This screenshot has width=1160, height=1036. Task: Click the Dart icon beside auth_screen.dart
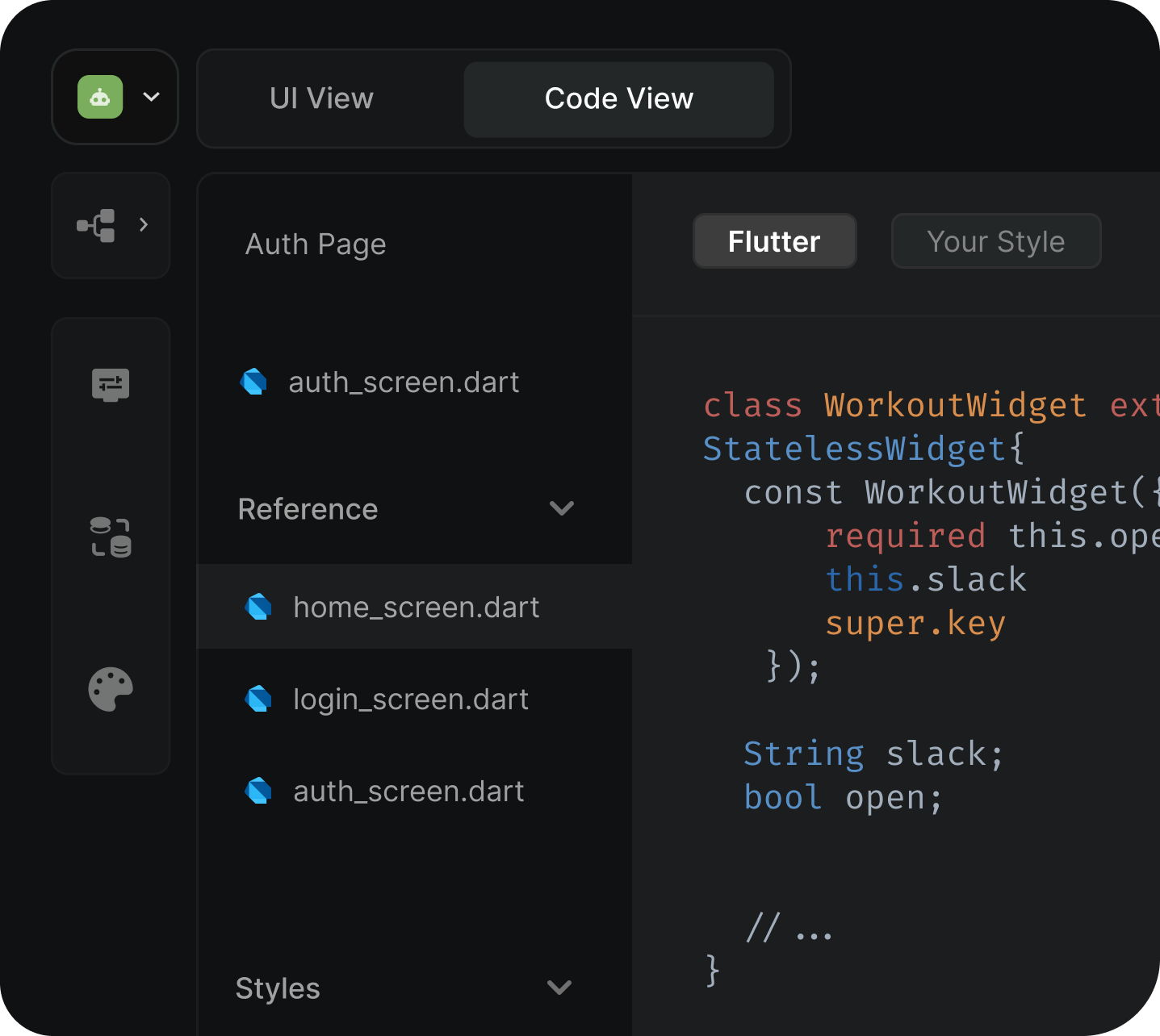click(x=254, y=382)
